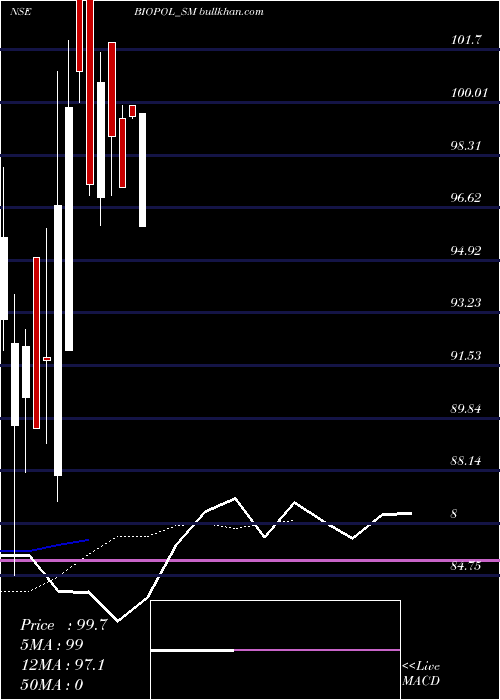The height and width of the screenshot is (700, 500).
Task: Click the 5MA : 99 readout
Action: [x=52, y=645]
